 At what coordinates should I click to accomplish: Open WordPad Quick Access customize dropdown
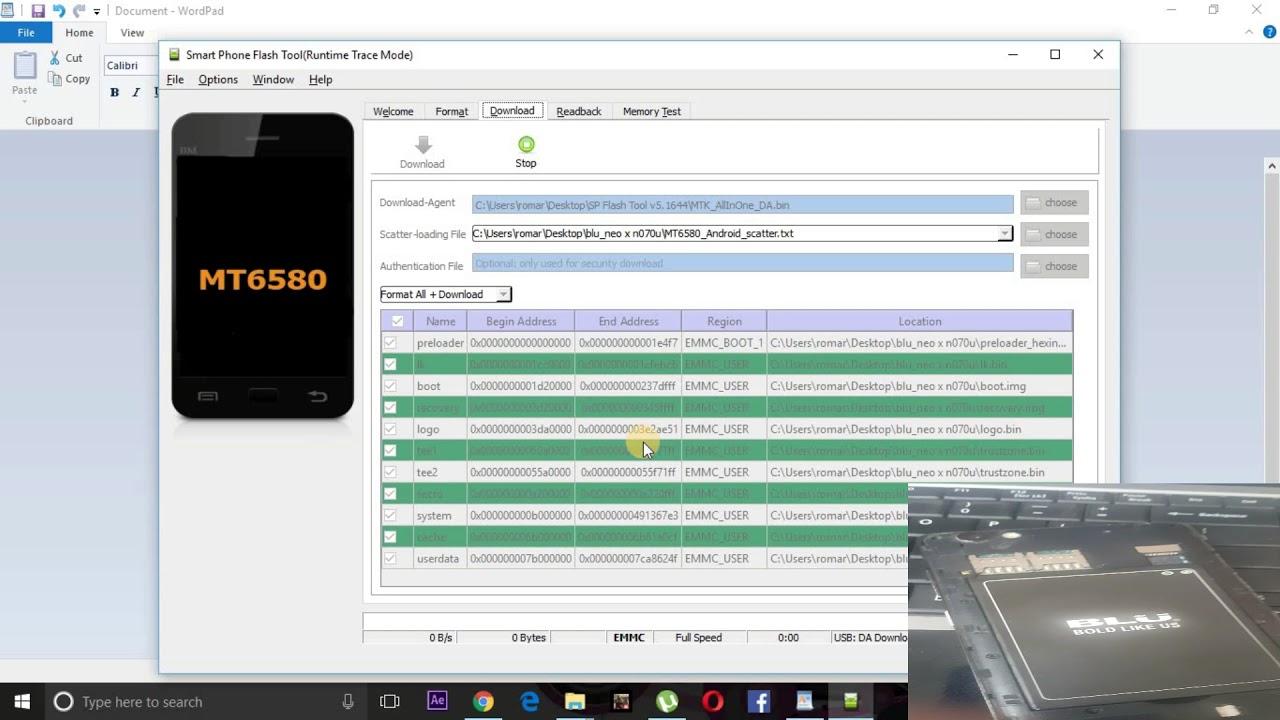point(97,11)
